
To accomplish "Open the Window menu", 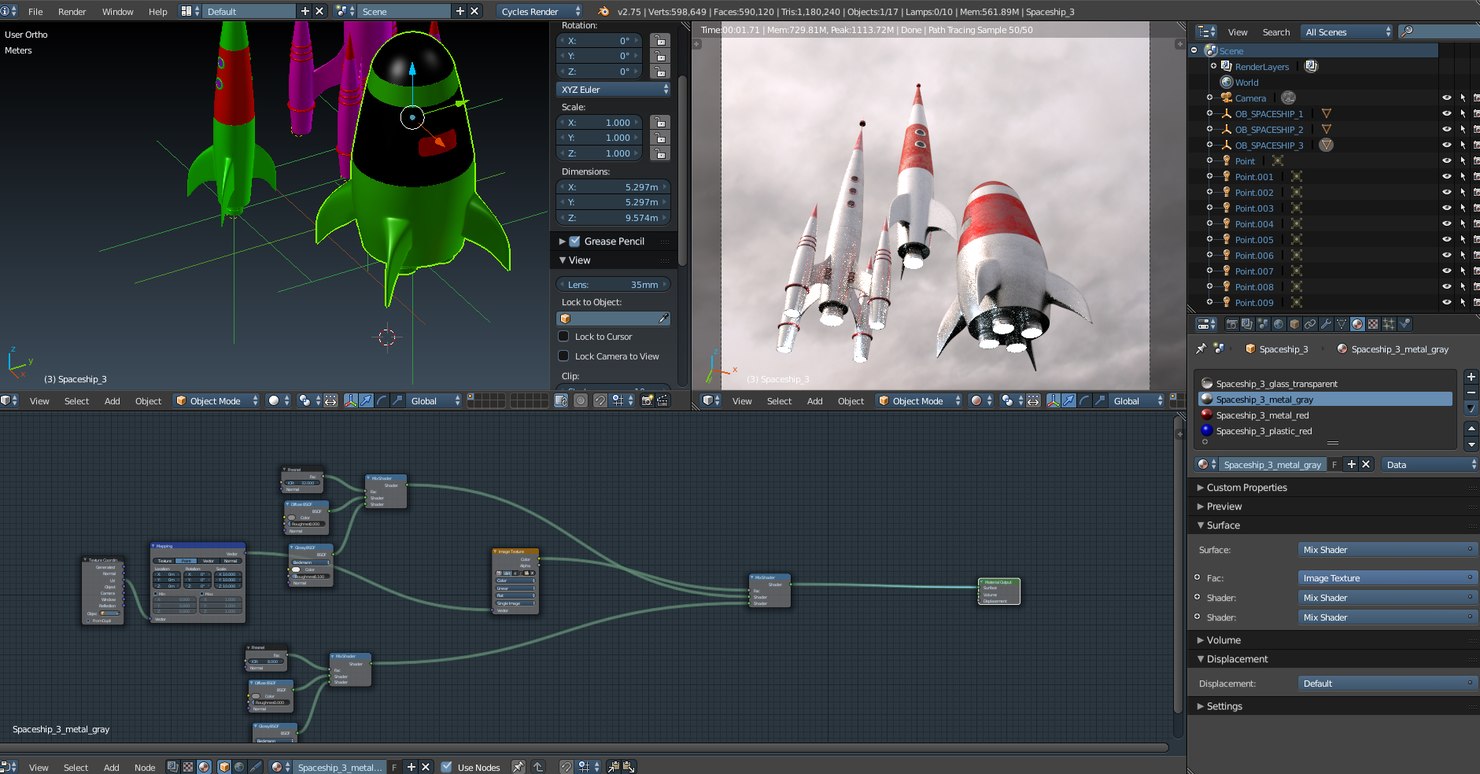I will click(x=117, y=11).
